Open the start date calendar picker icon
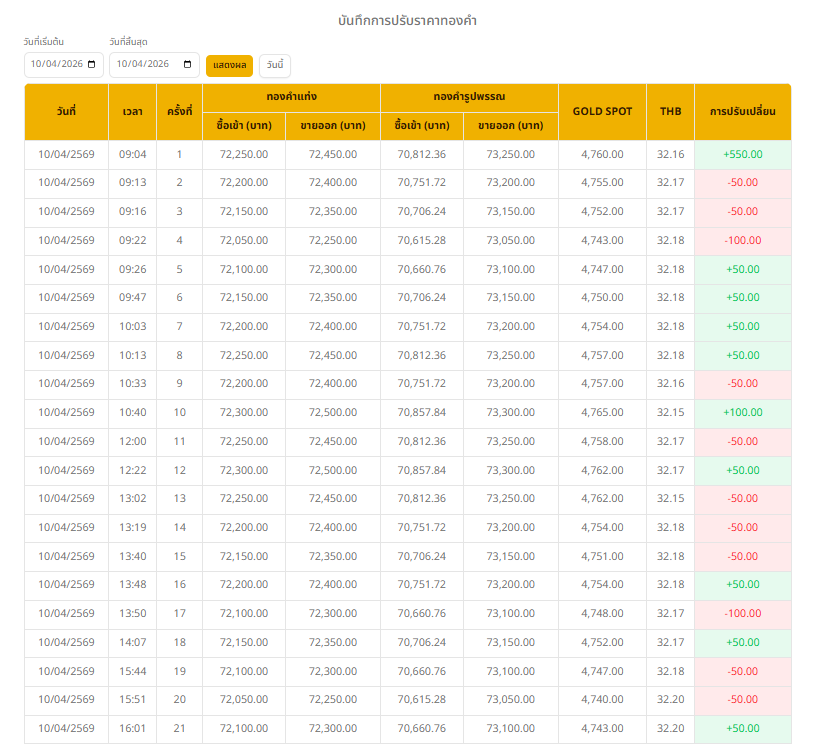 (92, 64)
